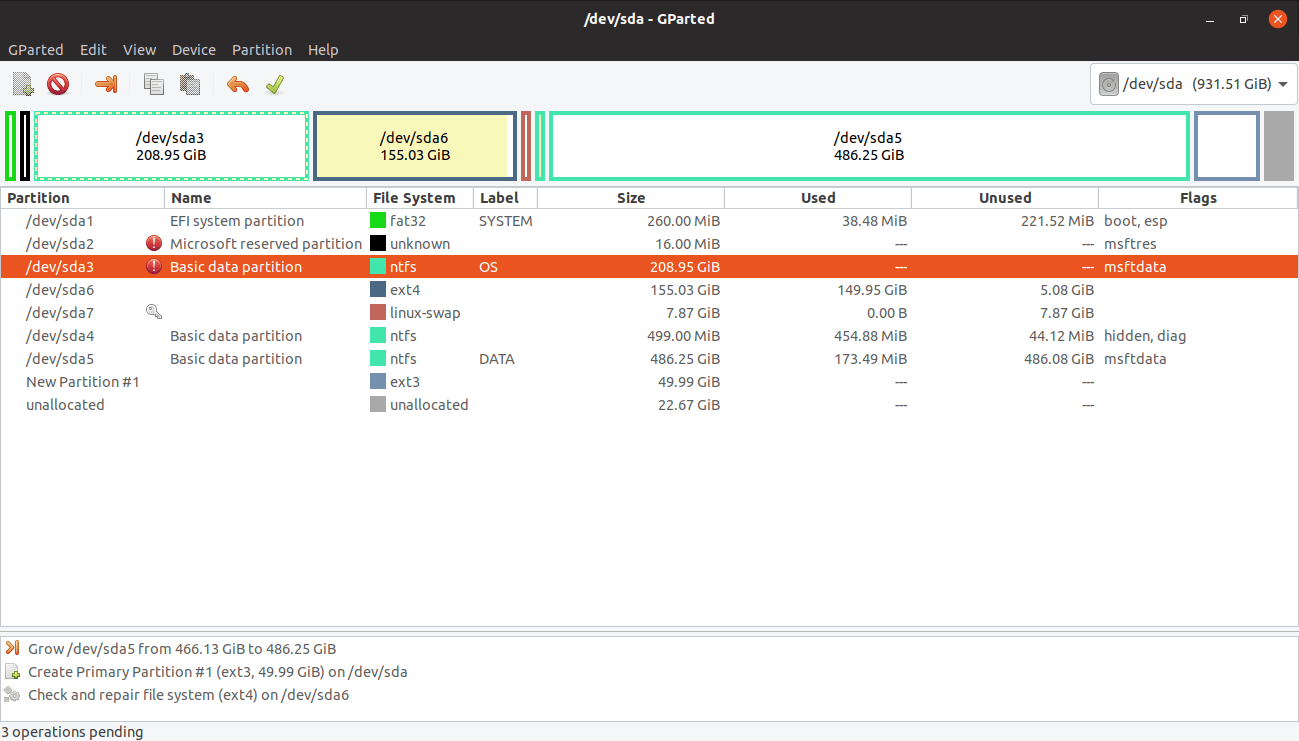Open the /dev/sda device selector dropdown
The width and height of the screenshot is (1299, 741).
[1192, 84]
